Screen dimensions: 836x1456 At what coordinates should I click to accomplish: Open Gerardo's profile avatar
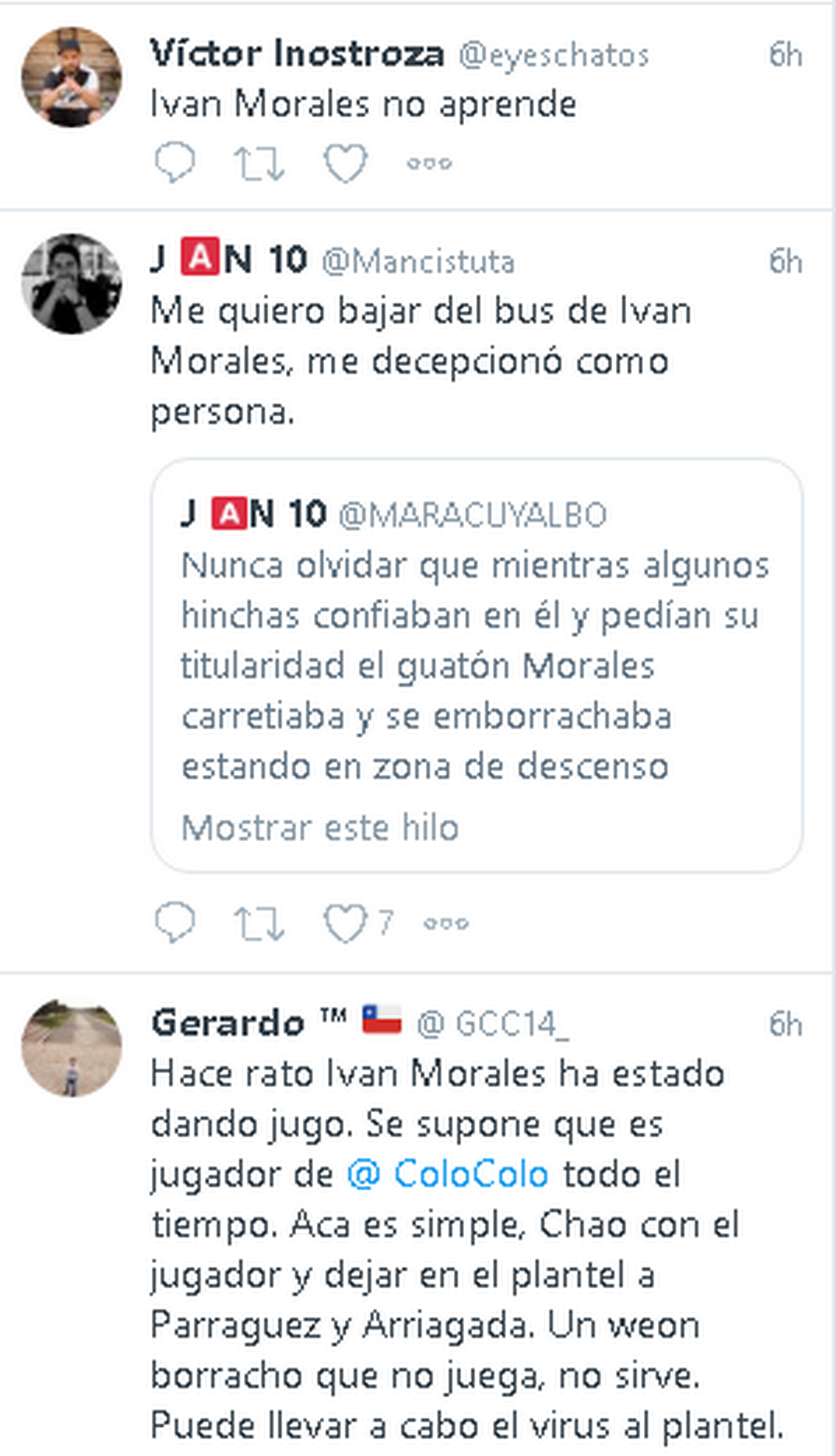click(71, 1047)
